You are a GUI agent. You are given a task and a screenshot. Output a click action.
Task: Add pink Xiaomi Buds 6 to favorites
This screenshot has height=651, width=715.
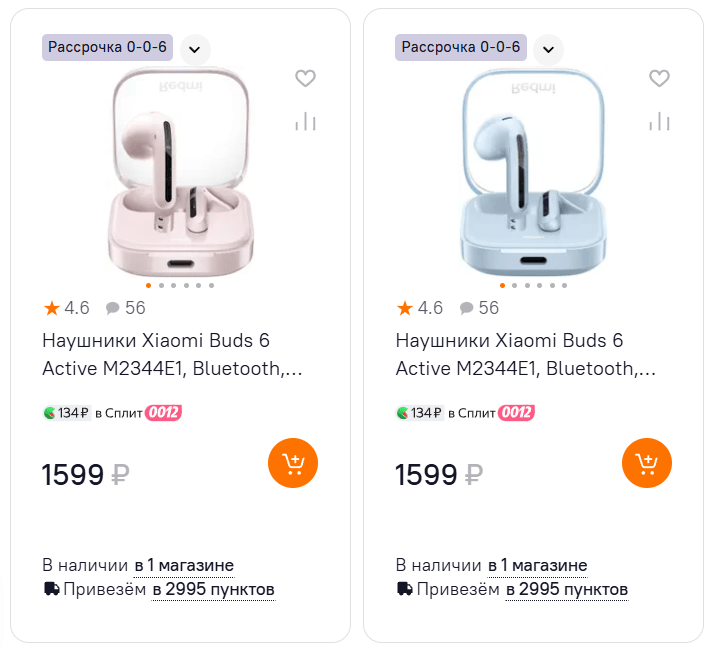(x=306, y=78)
